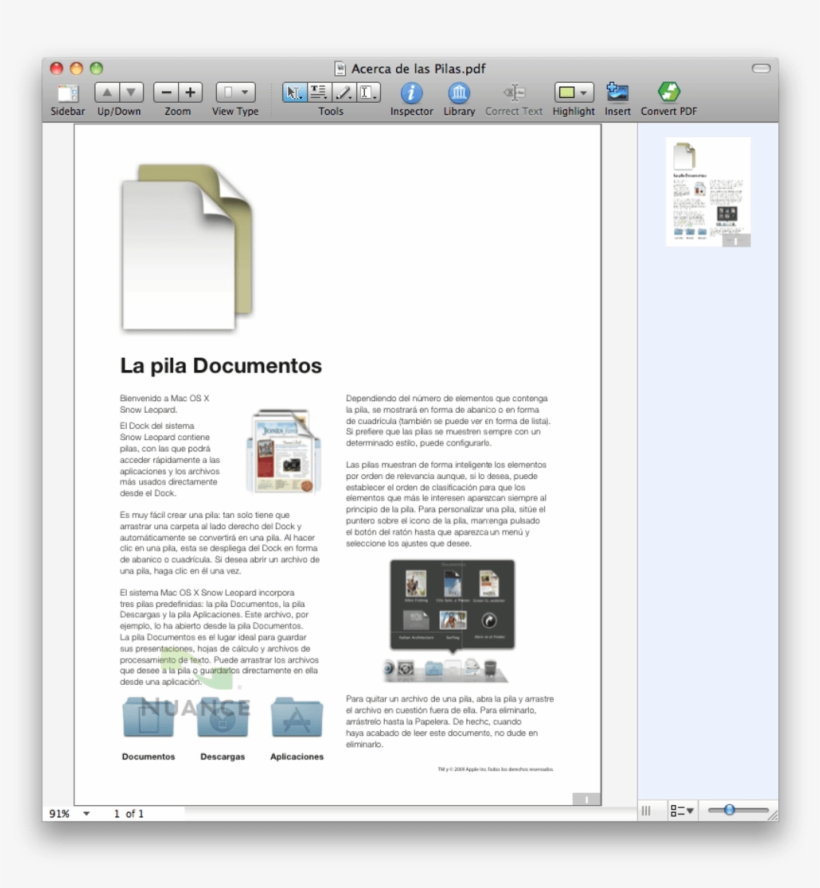Open the Library panel
Image resolution: width=820 pixels, height=888 pixels.
pyautogui.click(x=458, y=95)
